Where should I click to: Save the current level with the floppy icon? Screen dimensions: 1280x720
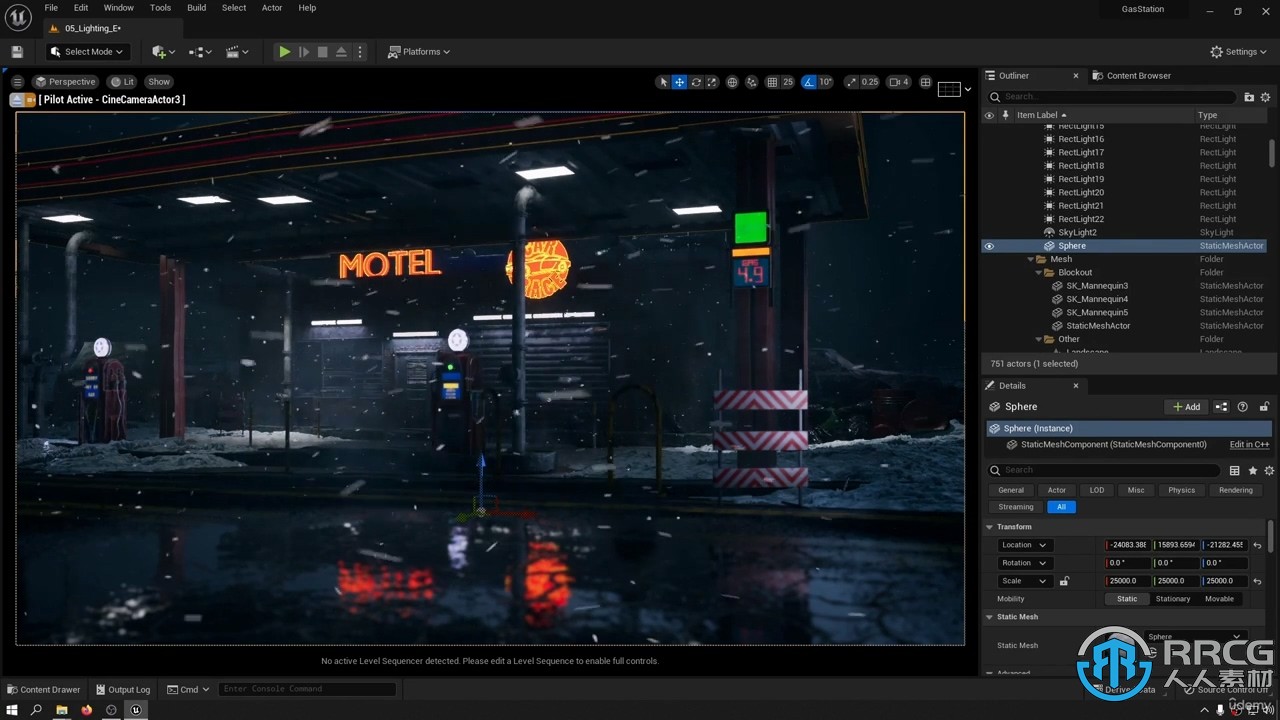coord(17,52)
